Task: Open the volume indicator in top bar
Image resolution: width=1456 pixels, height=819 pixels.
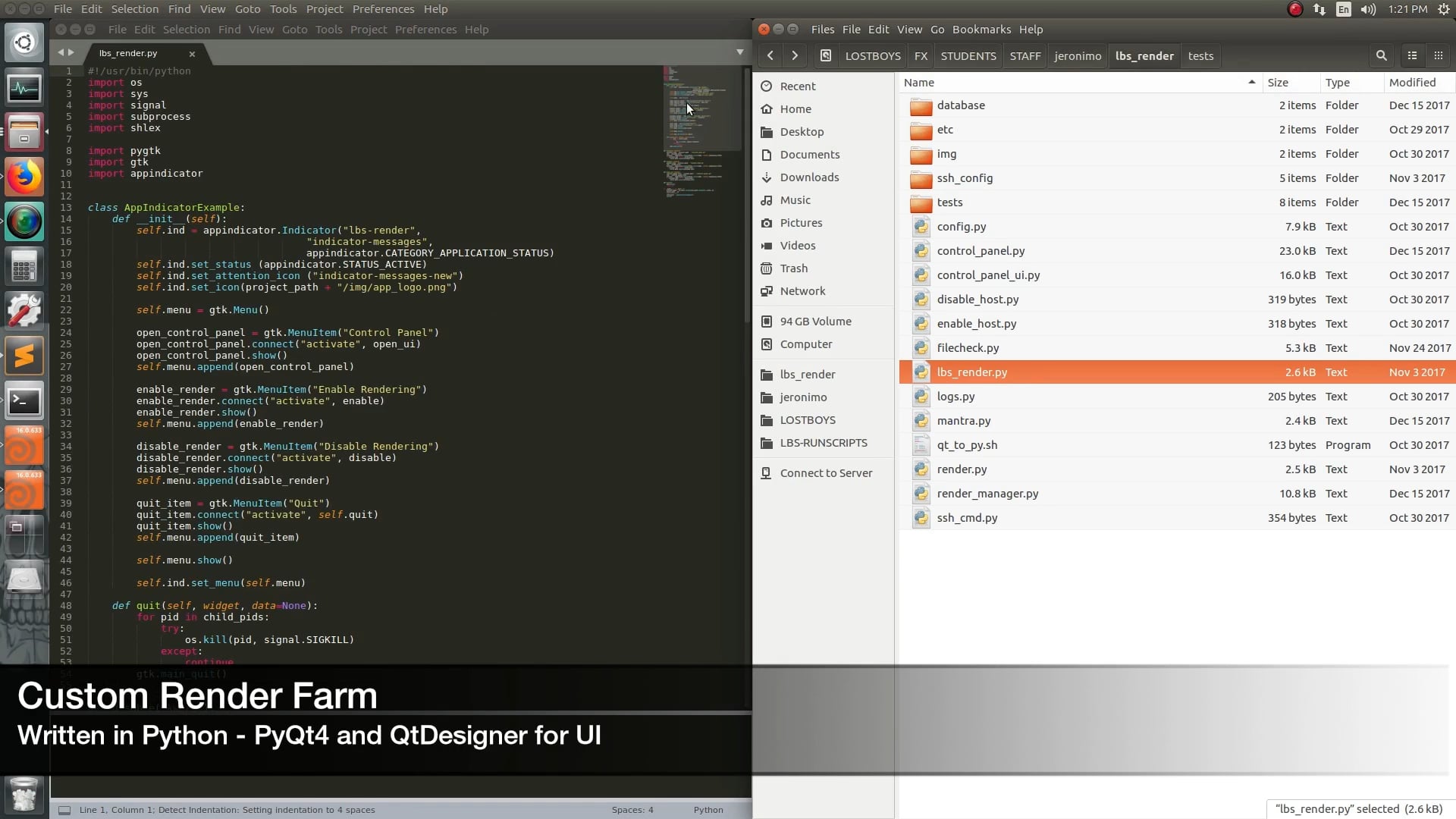Action: [1368, 9]
